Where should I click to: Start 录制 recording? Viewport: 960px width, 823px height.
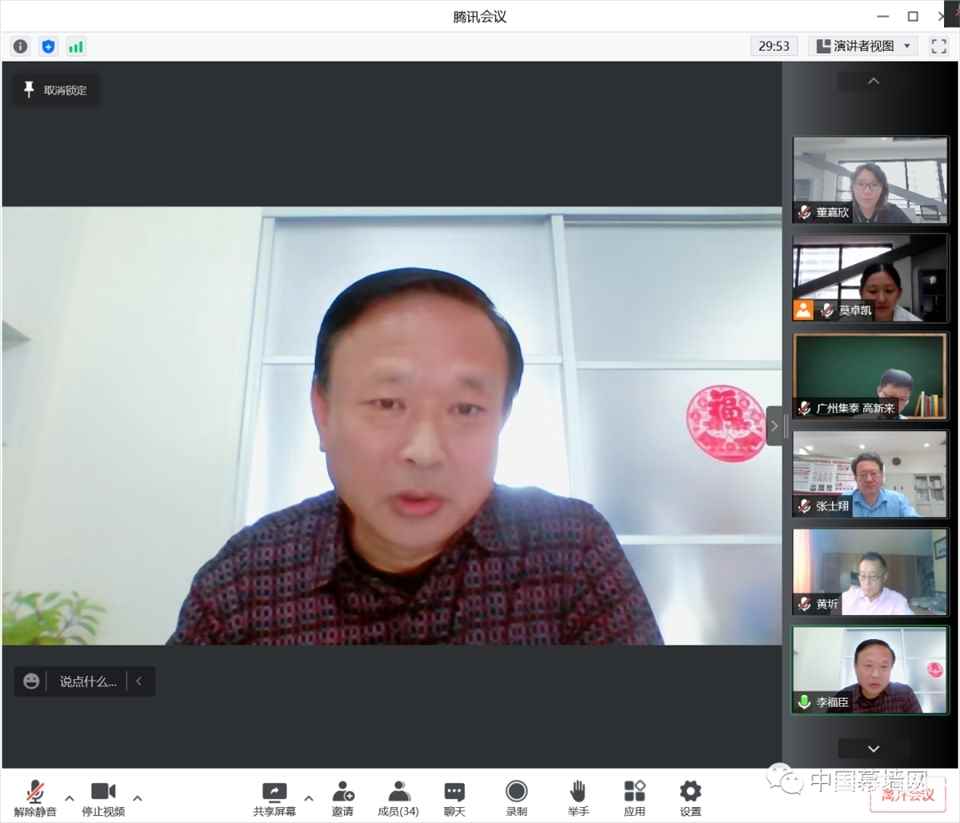[516, 798]
